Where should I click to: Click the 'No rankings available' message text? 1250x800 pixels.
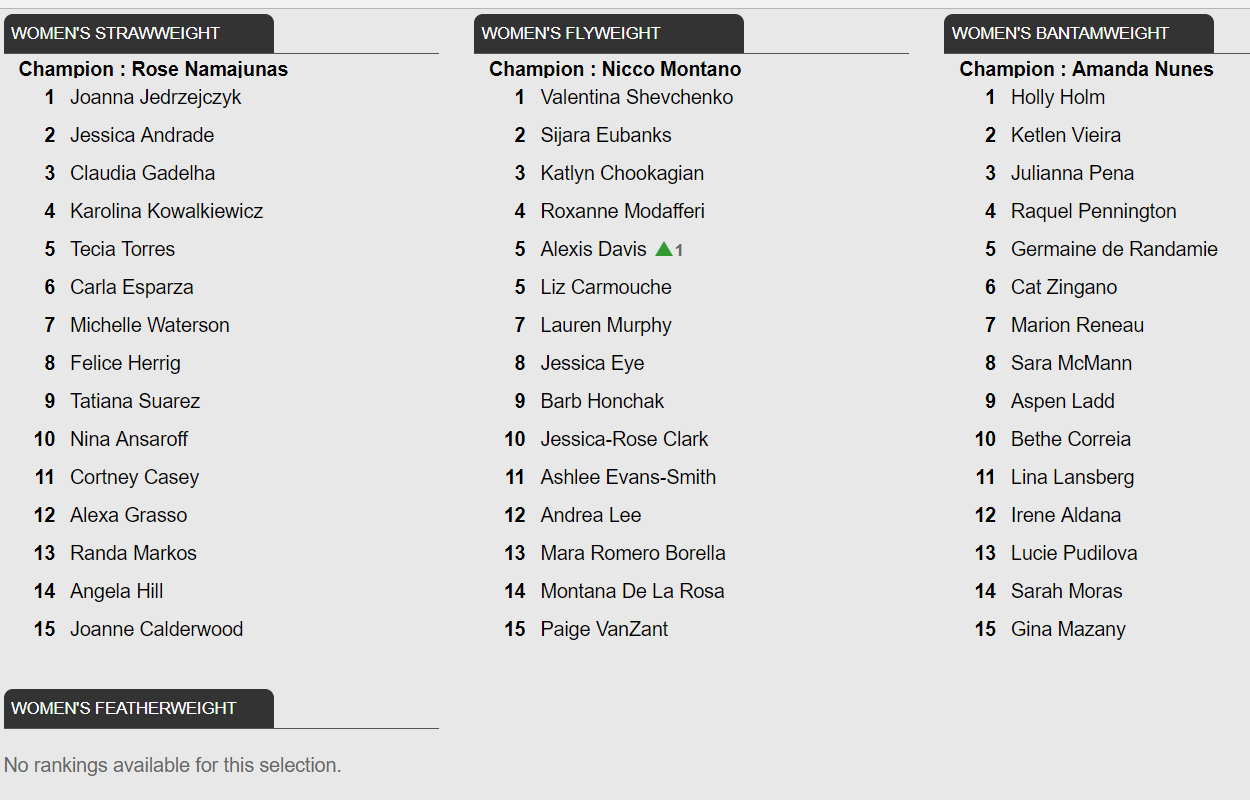pyautogui.click(x=173, y=765)
